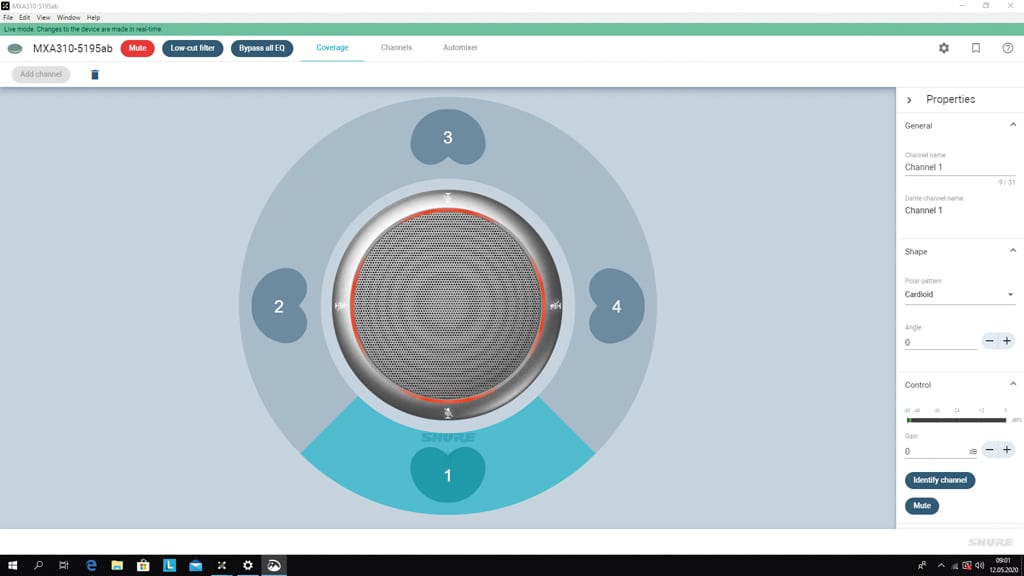1024x576 pixels.
Task: Increase the Angle value with plus
Action: 1007,341
